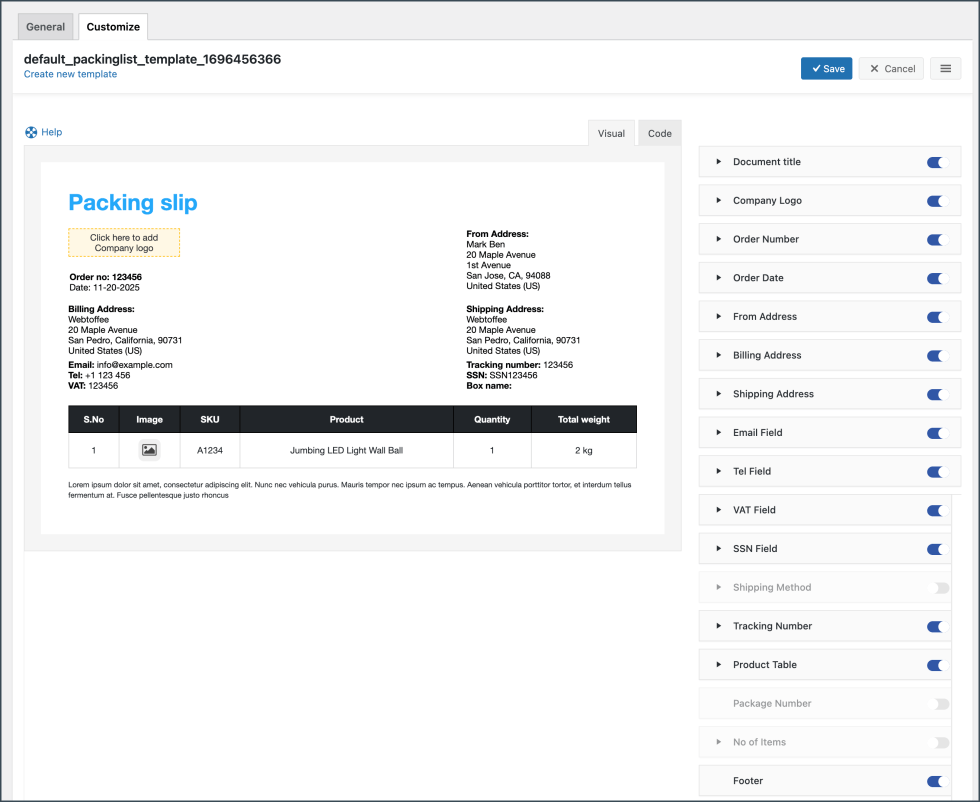
Task: Expand Document title section arrow
Action: pyautogui.click(x=719, y=162)
